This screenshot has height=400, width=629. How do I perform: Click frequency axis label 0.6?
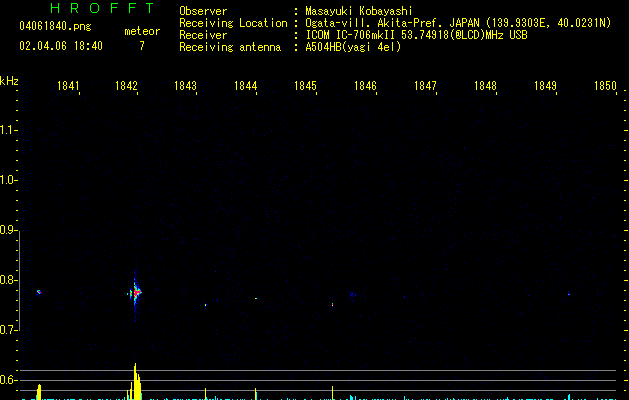(x=8, y=380)
